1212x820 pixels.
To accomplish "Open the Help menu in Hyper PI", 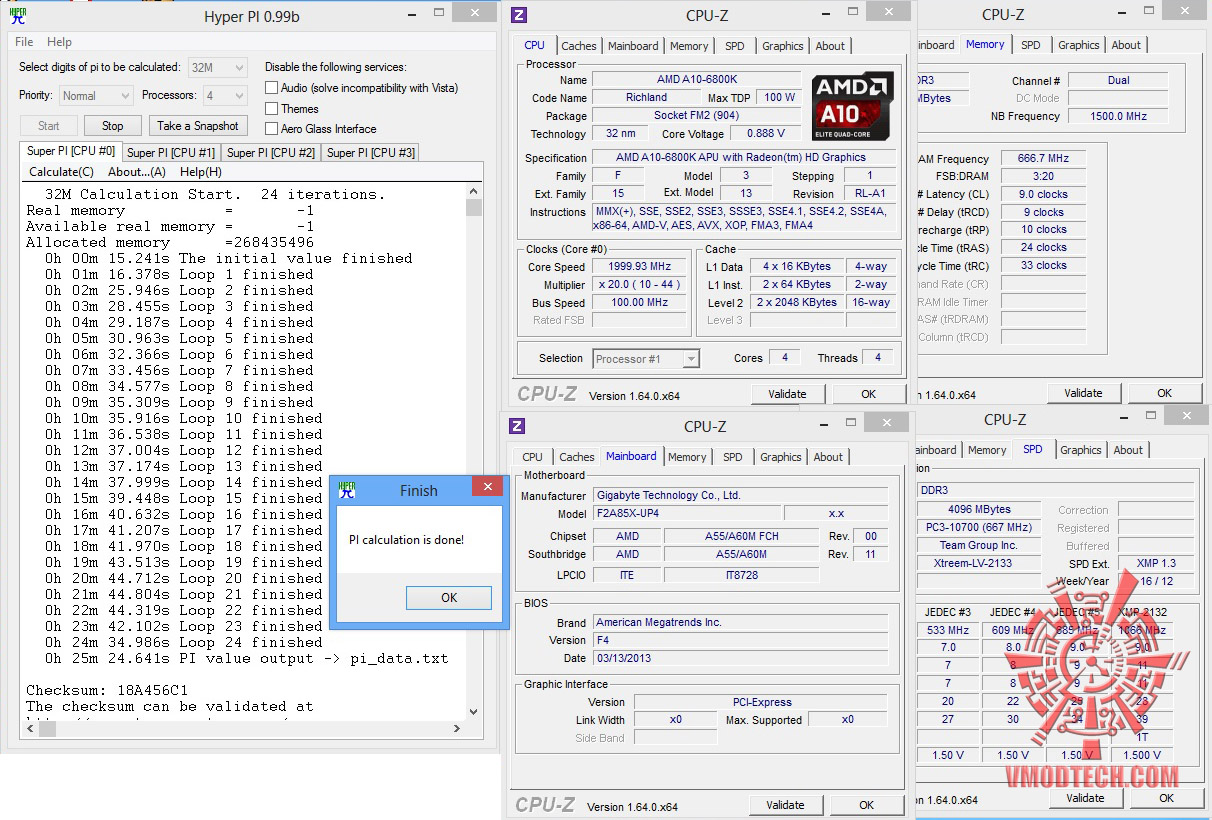I will (59, 42).
